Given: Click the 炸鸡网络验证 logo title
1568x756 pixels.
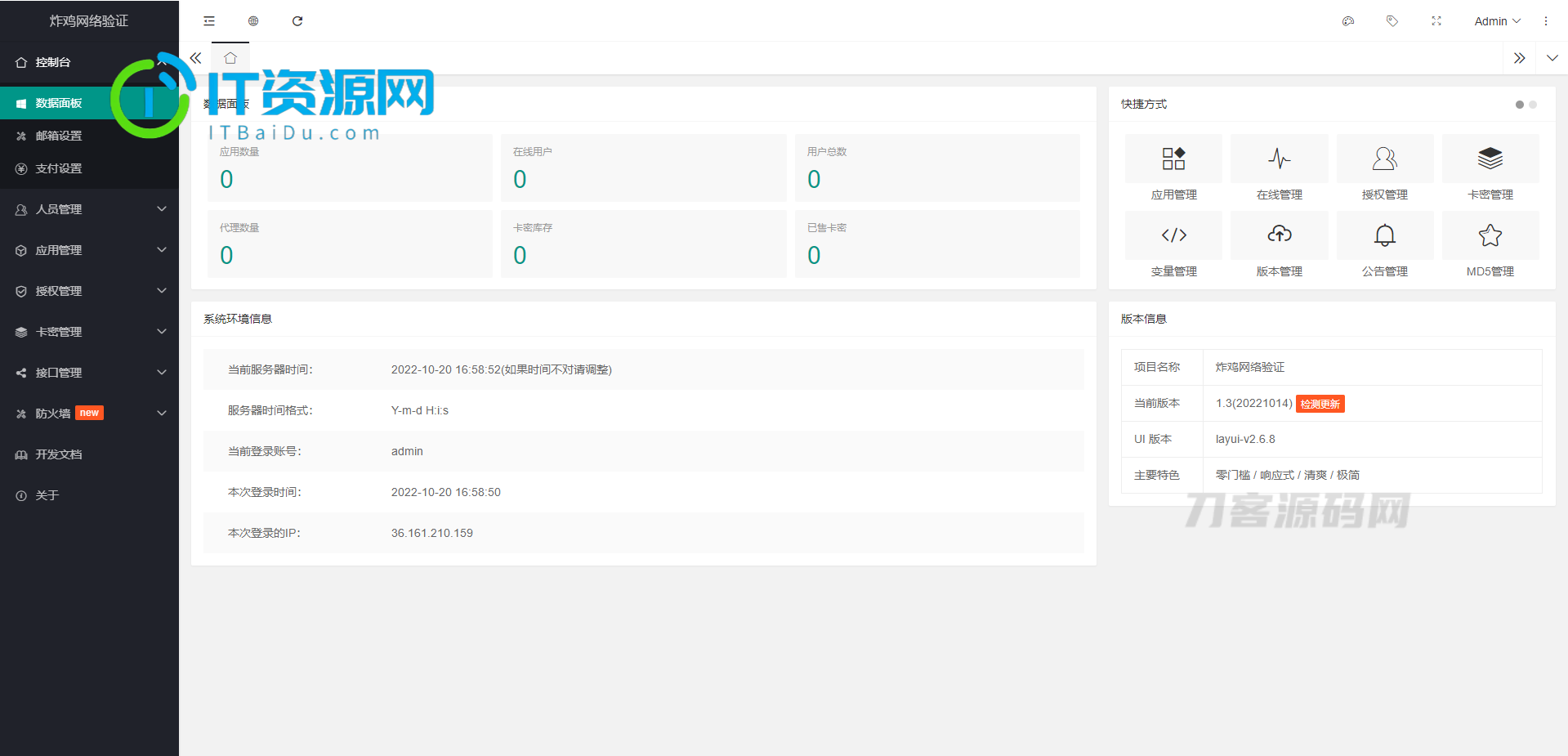Looking at the screenshot, I should coord(89,21).
